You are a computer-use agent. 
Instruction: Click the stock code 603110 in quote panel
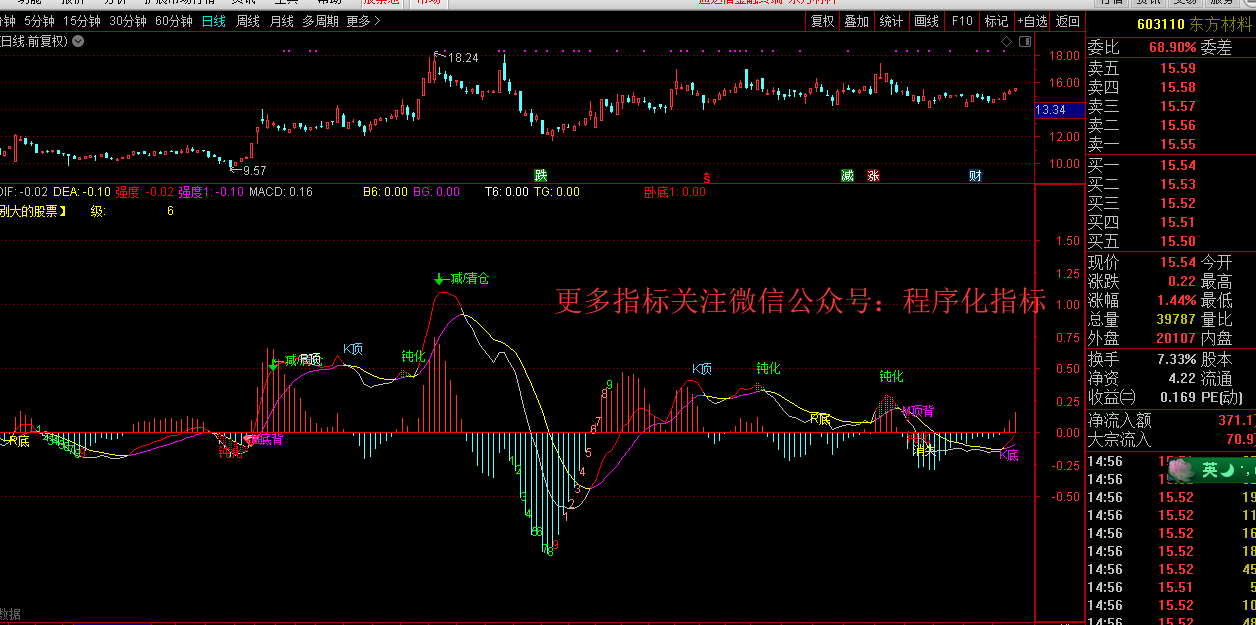pos(1160,25)
